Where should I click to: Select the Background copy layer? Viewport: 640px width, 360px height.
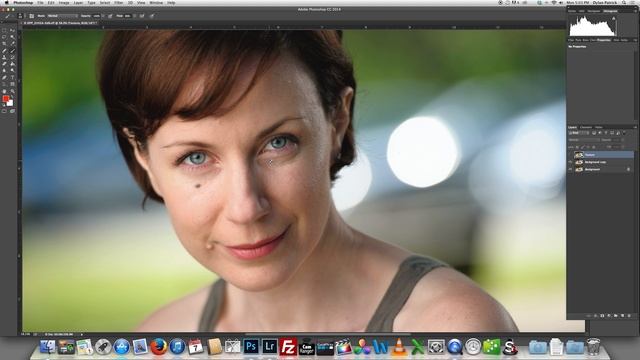[601, 162]
